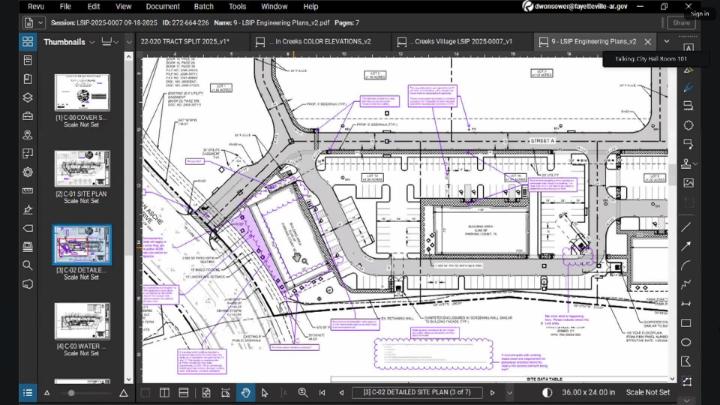The width and height of the screenshot is (720, 405).
Task: Open the Search panel magnifier icon
Action: point(28,265)
